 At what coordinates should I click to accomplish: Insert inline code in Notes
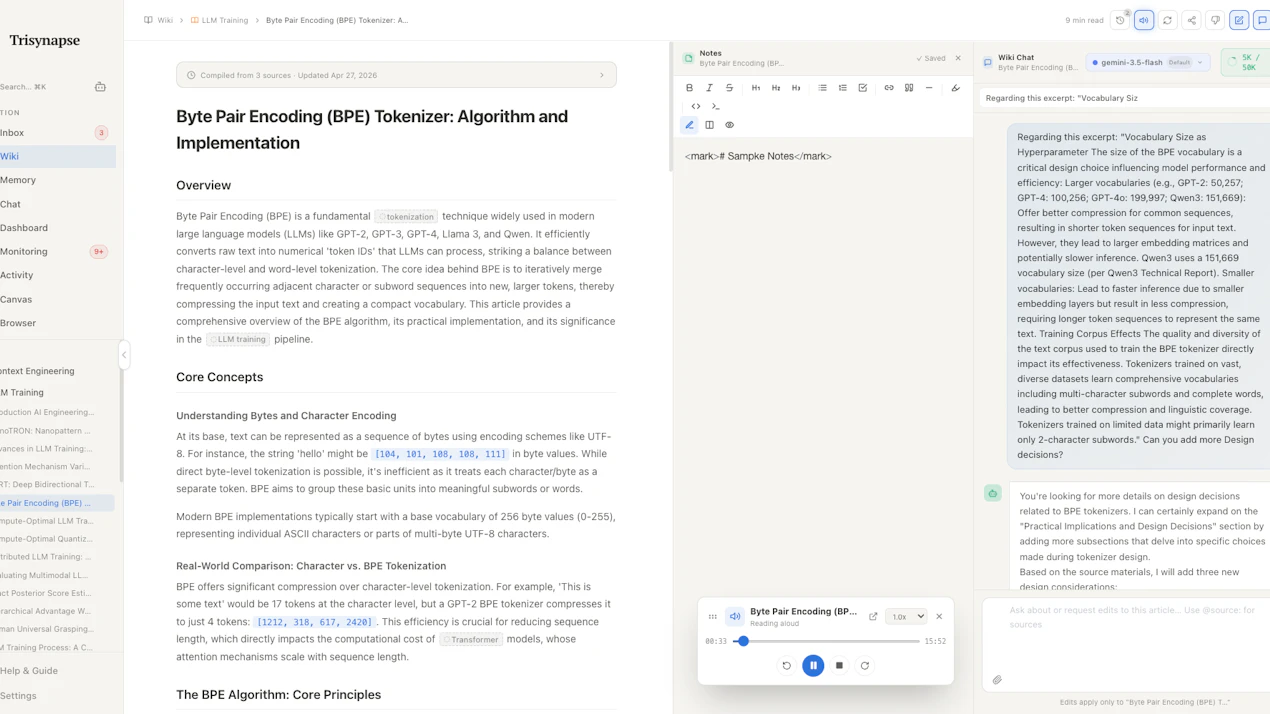tap(696, 106)
